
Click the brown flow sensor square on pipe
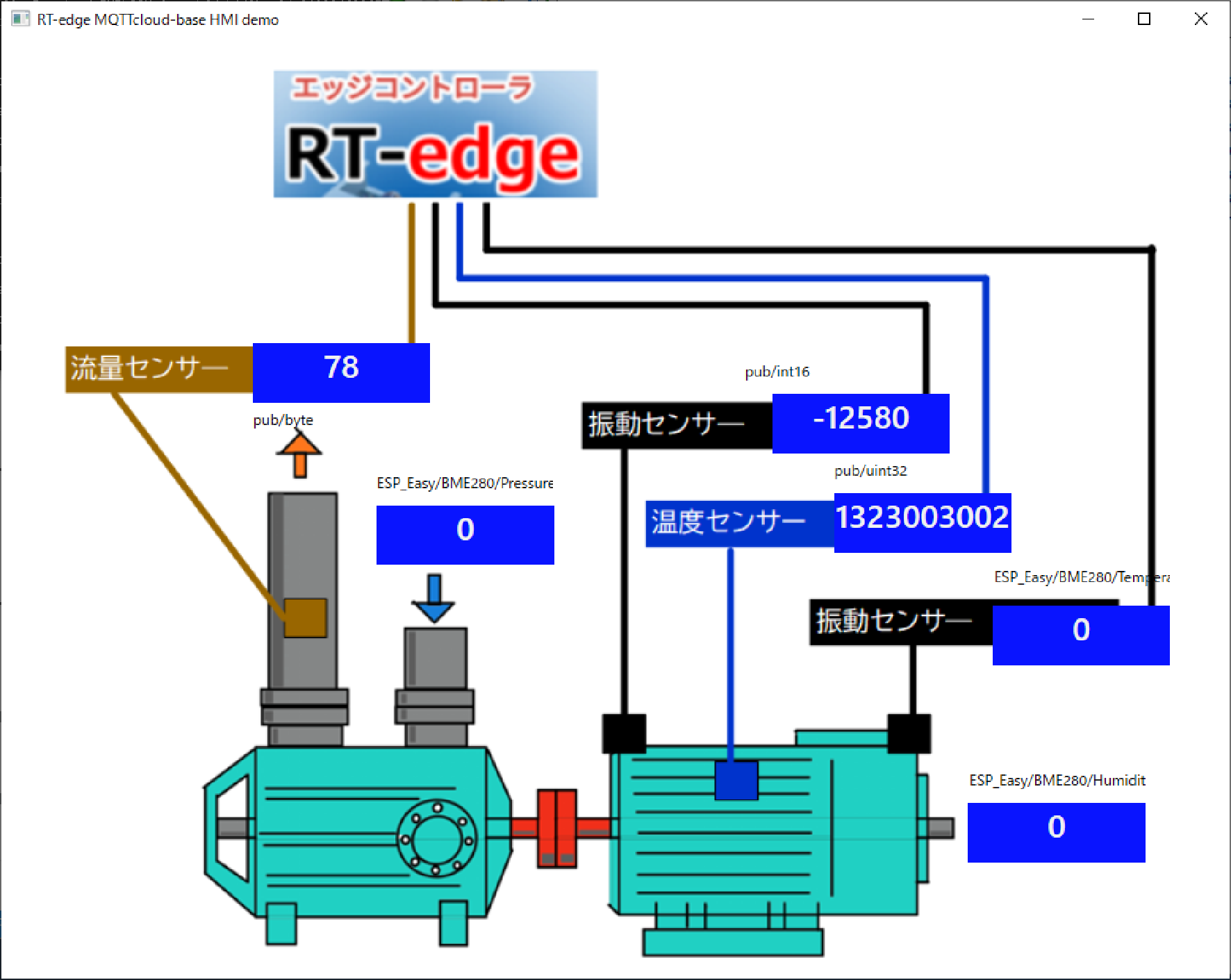click(305, 618)
